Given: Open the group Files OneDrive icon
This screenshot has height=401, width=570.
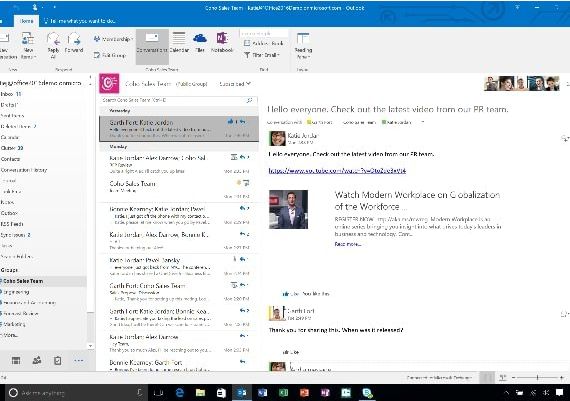Looking at the screenshot, I should tap(200, 43).
